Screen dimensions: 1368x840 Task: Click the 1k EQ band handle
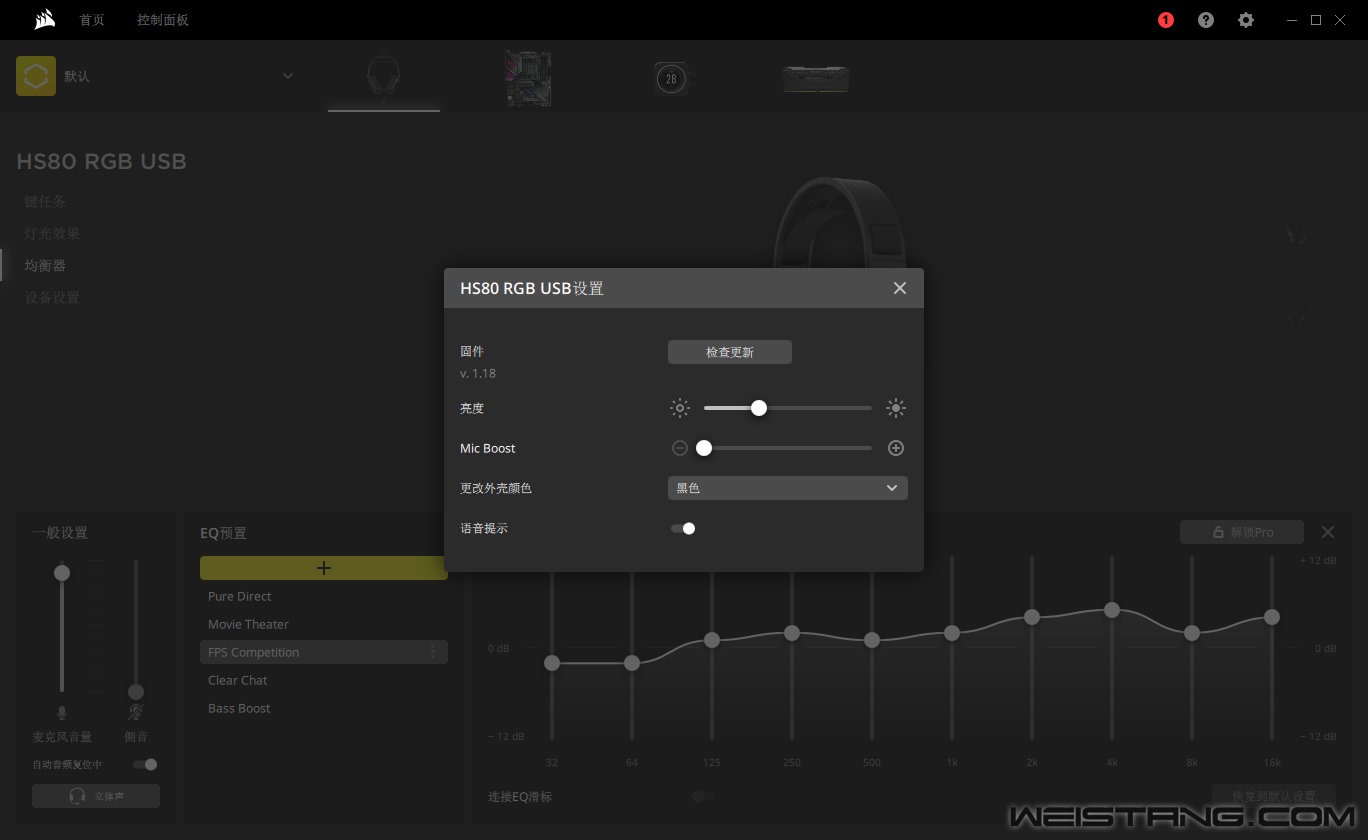(952, 633)
